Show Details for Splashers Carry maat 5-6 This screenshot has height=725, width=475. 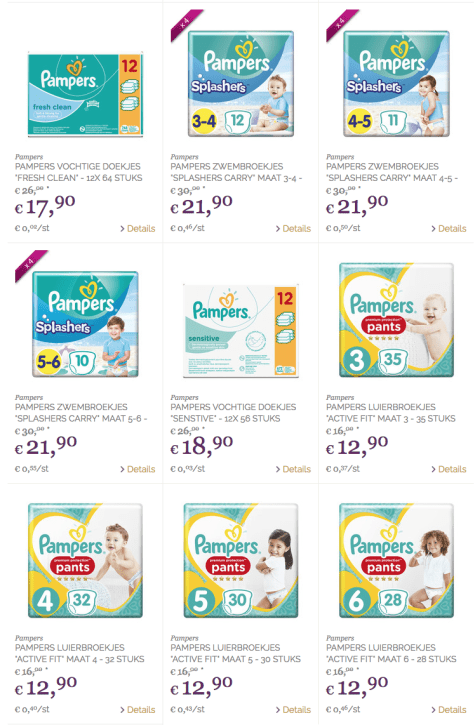(x=138, y=469)
